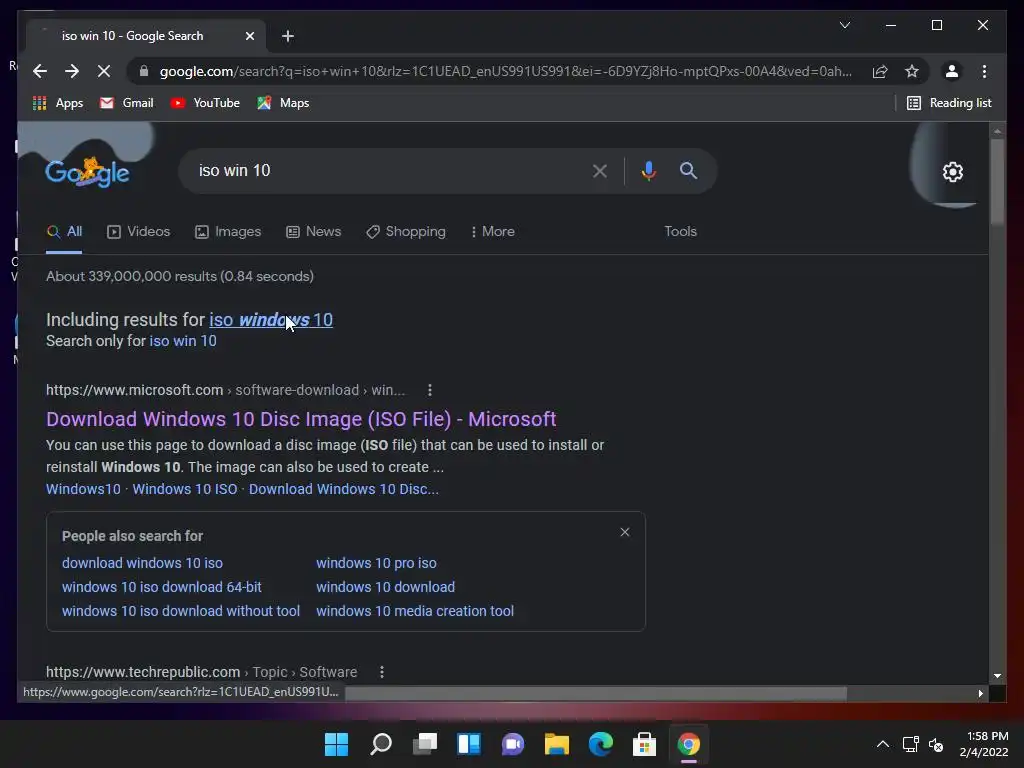Open the Windows Start menu

pos(336,744)
